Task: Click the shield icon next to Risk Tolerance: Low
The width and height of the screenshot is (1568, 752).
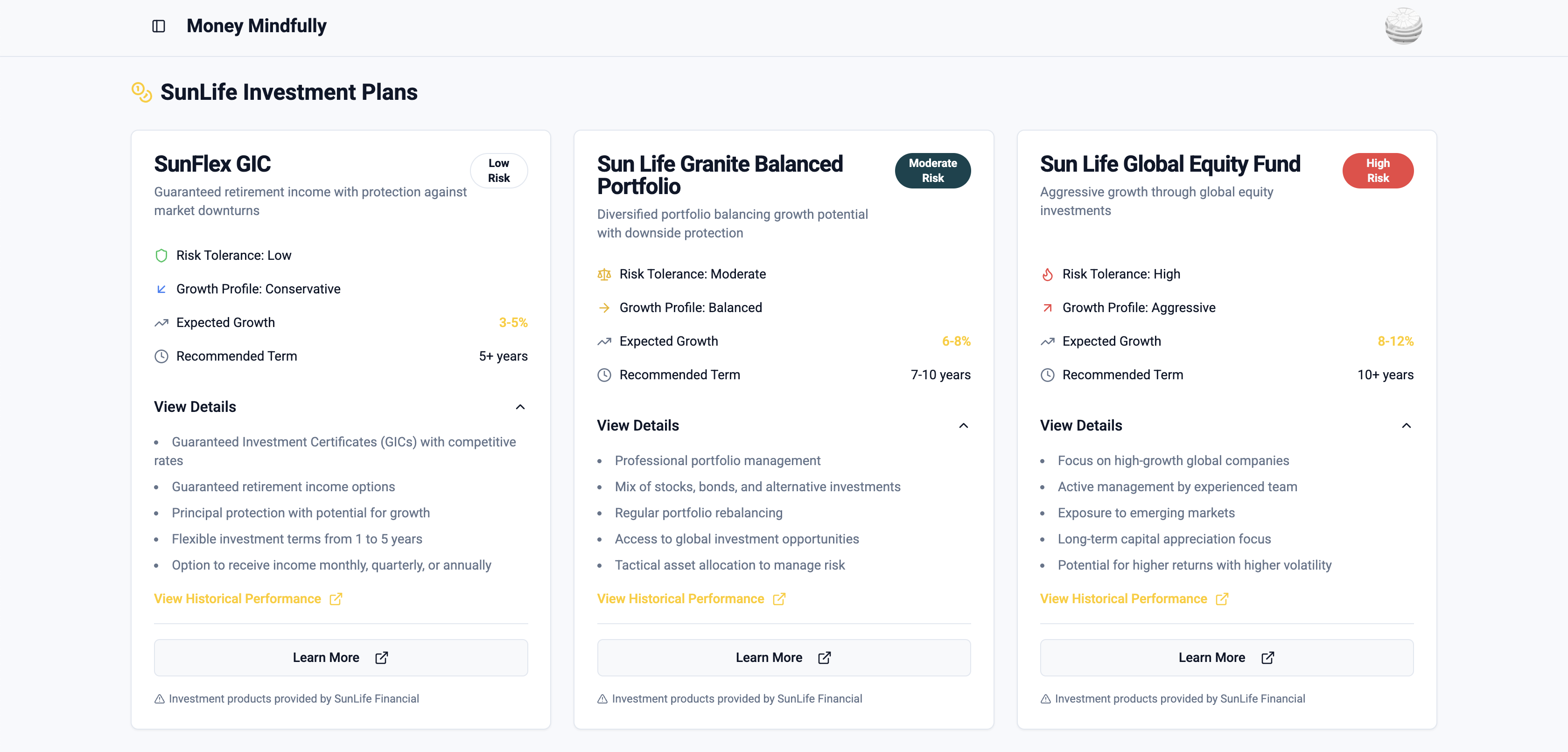Action: tap(161, 256)
